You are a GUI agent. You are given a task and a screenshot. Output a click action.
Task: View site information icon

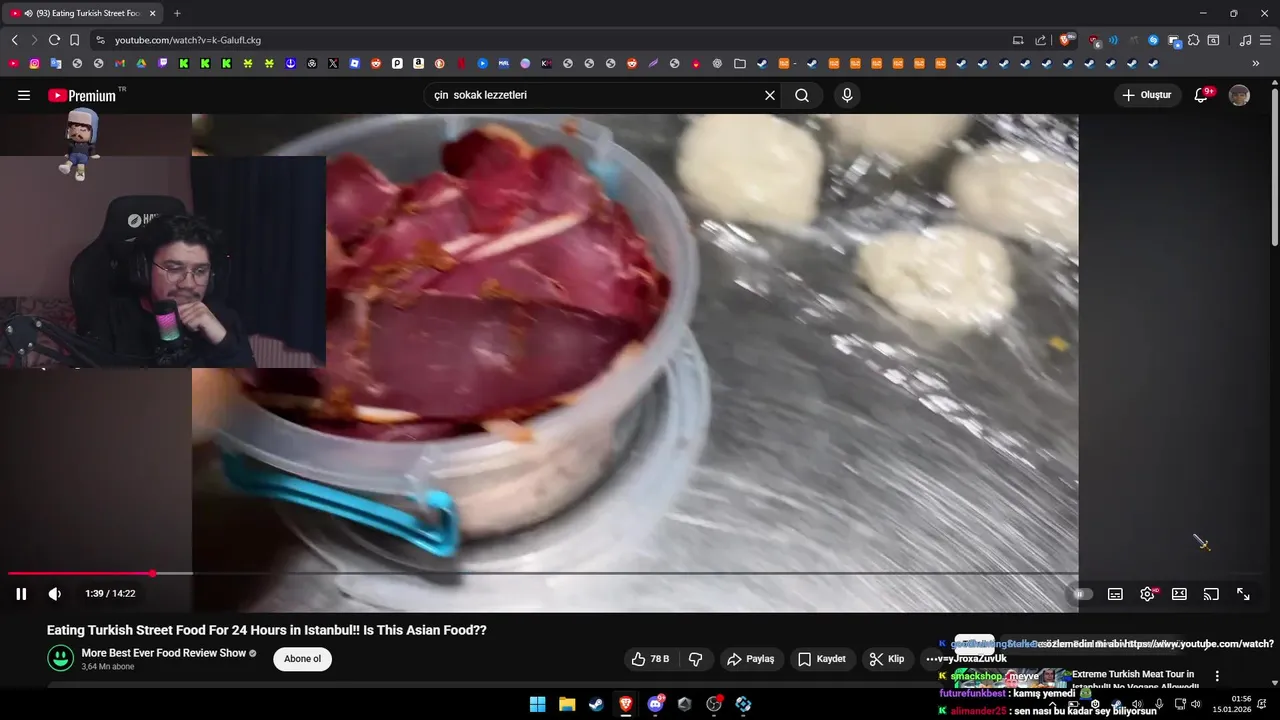click(x=99, y=40)
